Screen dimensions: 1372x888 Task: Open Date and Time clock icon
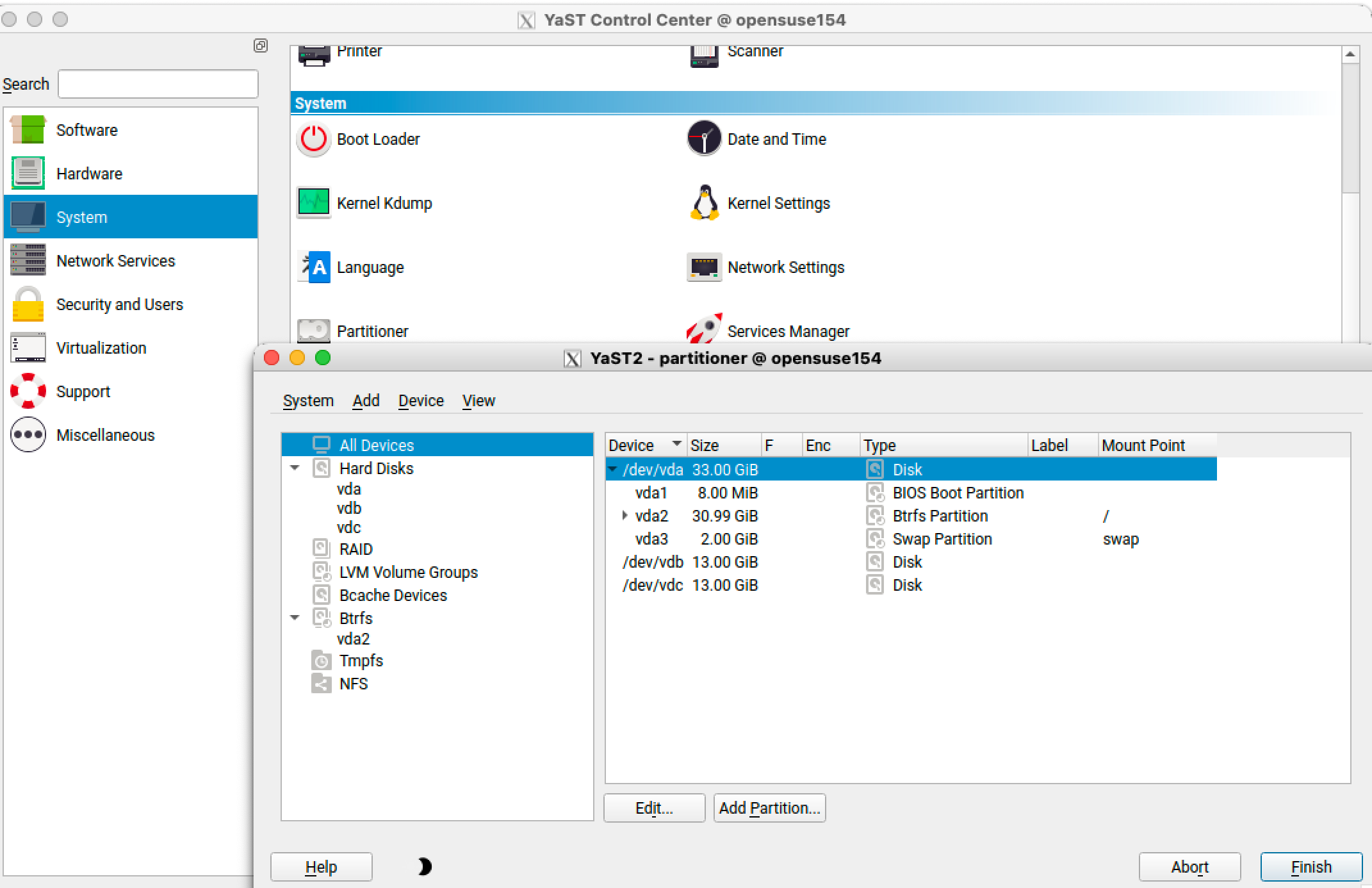click(704, 138)
